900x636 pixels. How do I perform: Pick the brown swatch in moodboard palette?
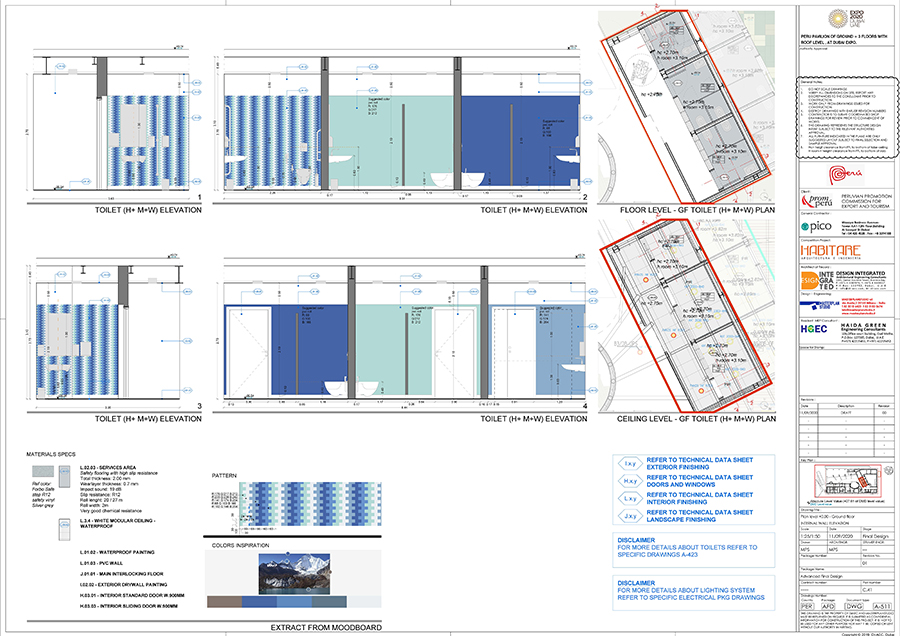(224, 602)
